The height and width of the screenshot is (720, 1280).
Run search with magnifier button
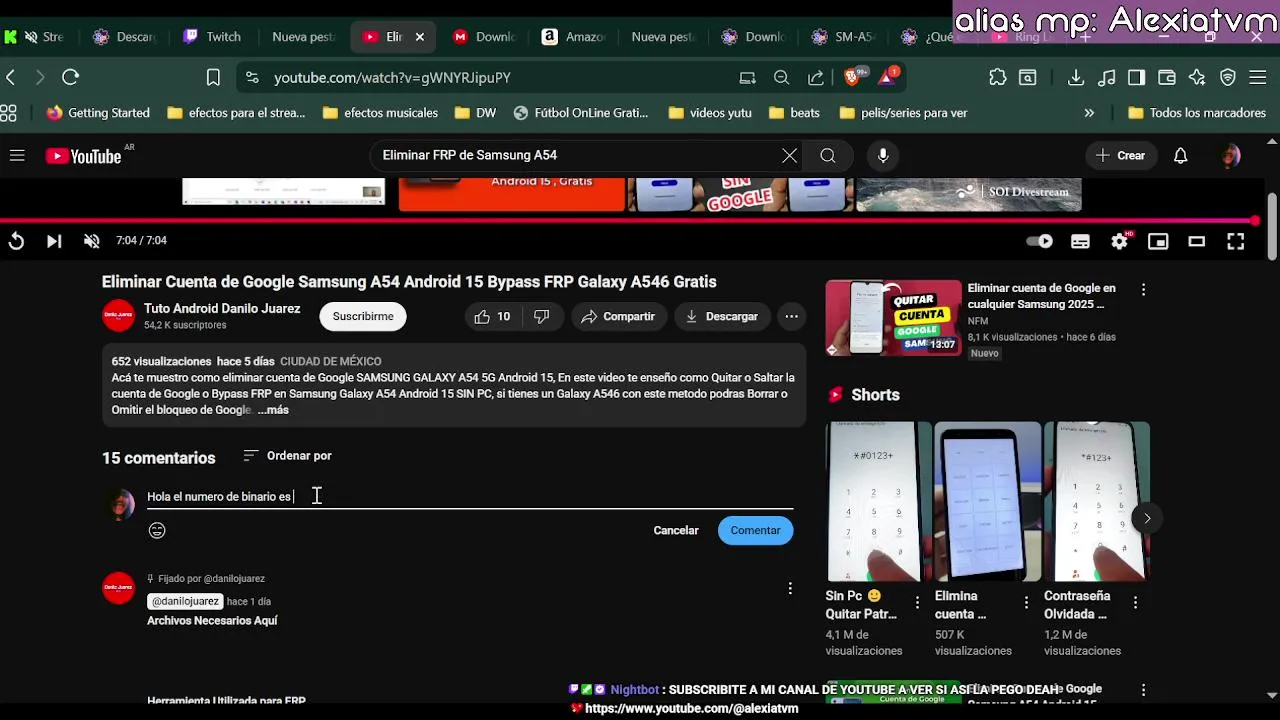coord(828,155)
